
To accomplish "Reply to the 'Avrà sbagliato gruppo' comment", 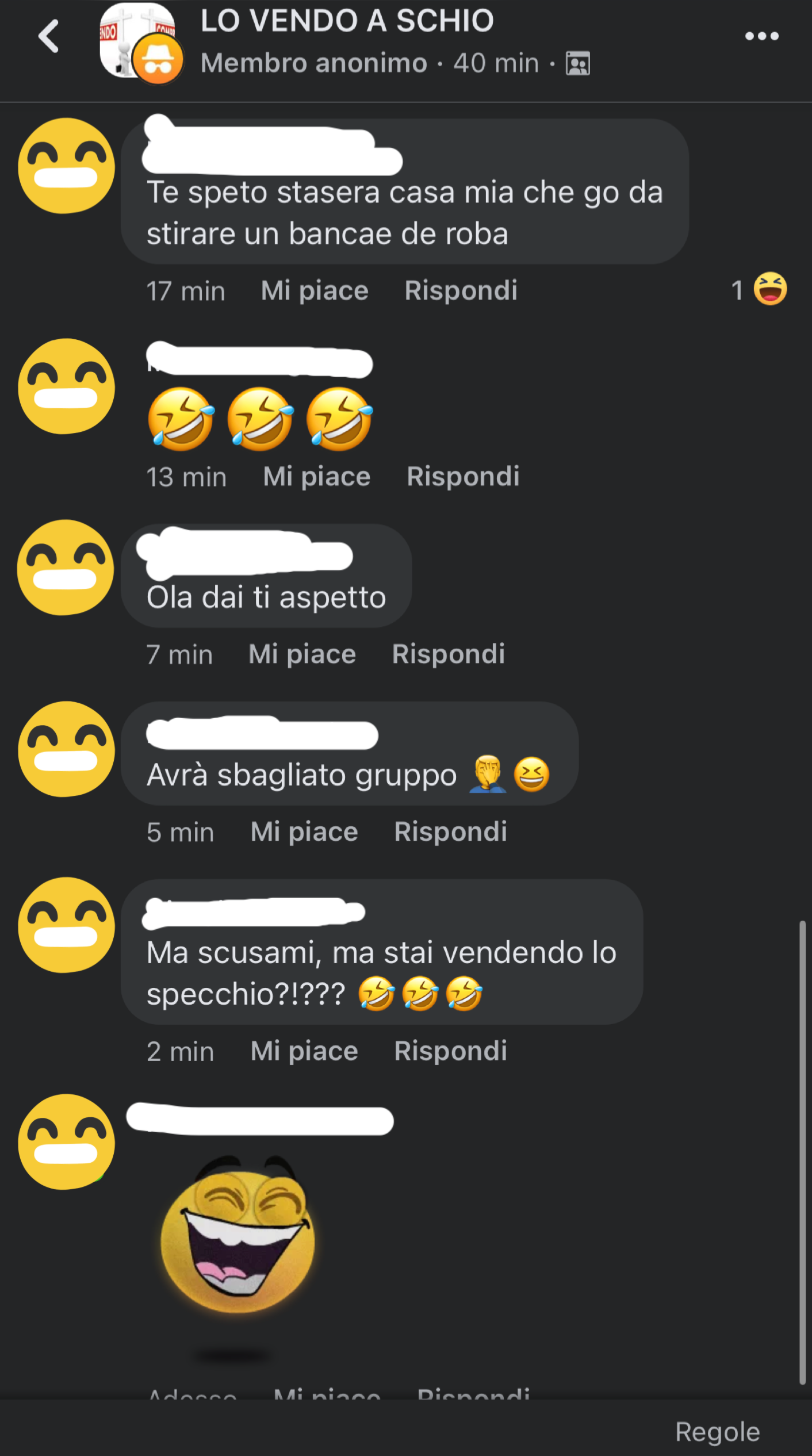I will (x=450, y=832).
